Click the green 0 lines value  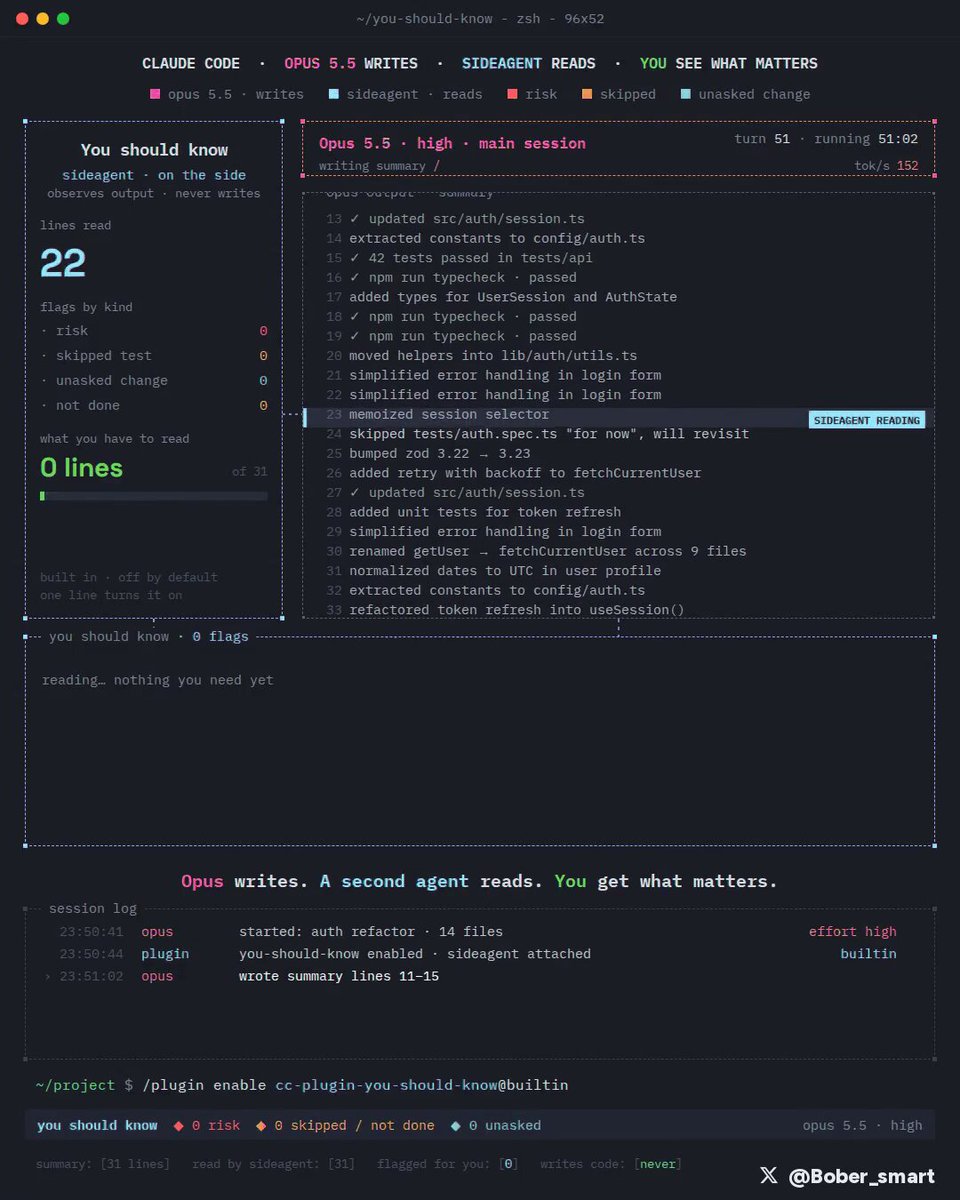[81, 468]
